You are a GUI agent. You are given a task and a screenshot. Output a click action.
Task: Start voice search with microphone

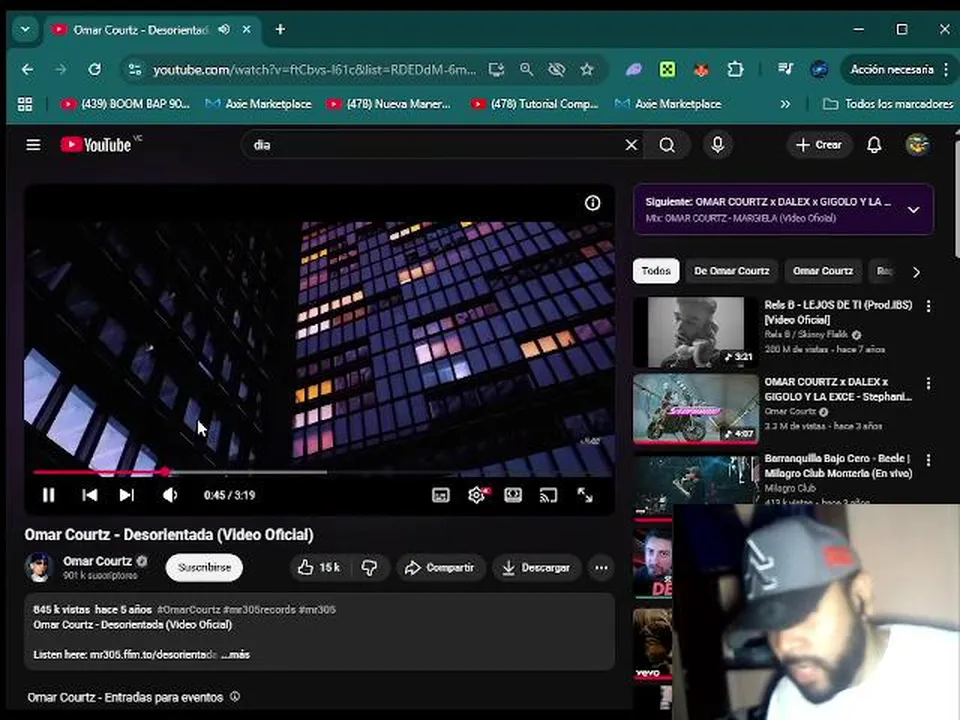(718, 145)
